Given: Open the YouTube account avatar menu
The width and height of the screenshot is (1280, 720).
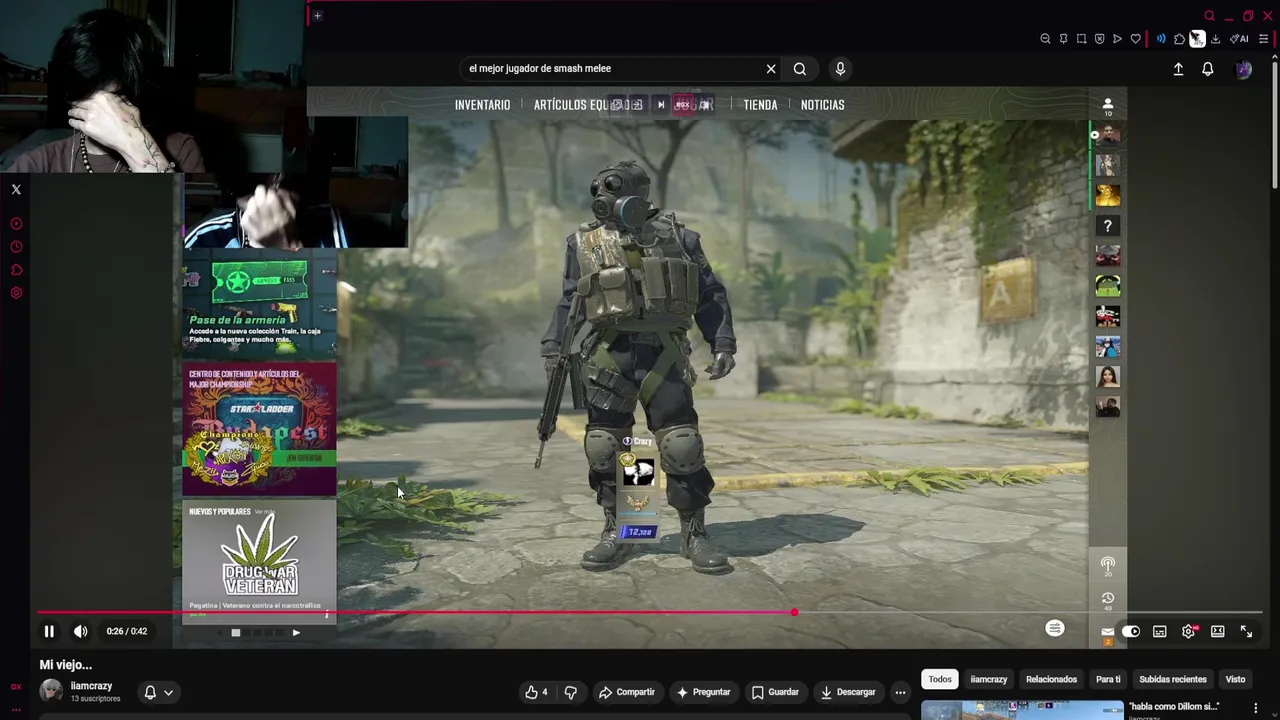Looking at the screenshot, I should [1244, 69].
